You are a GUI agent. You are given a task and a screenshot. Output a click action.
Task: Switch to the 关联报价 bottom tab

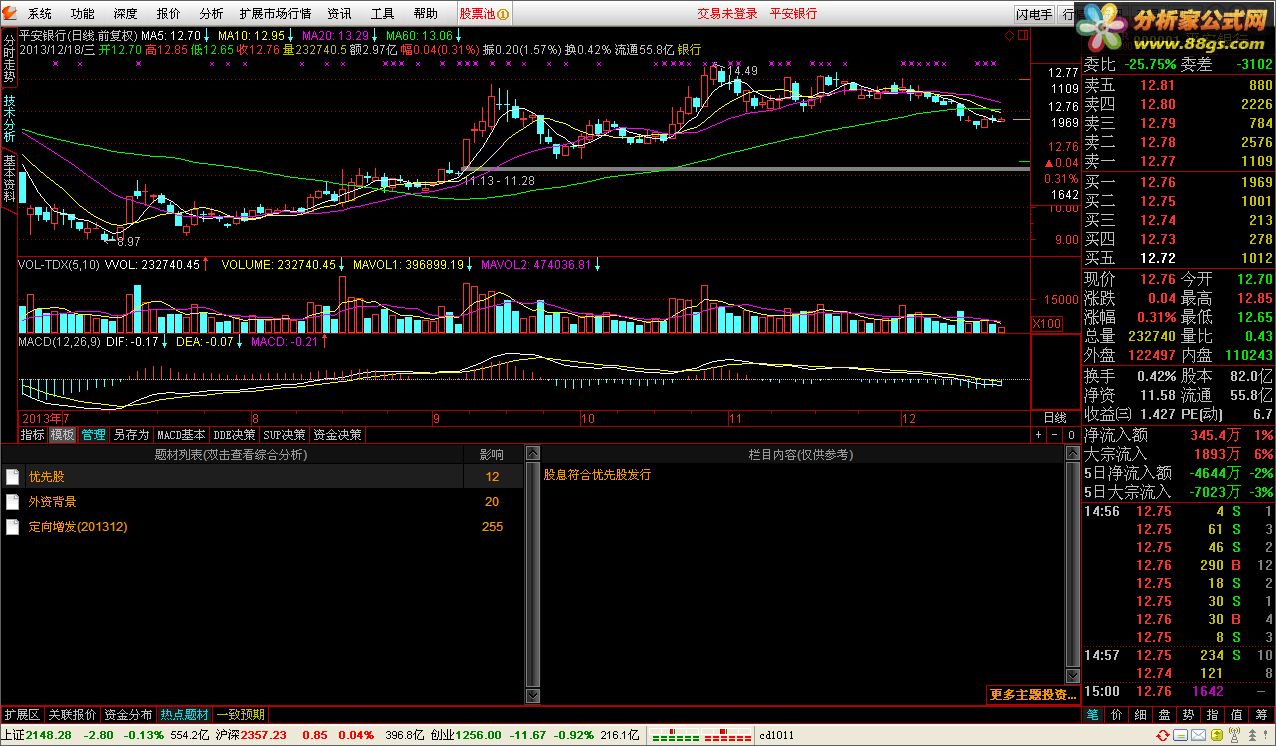pyautogui.click(x=72, y=715)
